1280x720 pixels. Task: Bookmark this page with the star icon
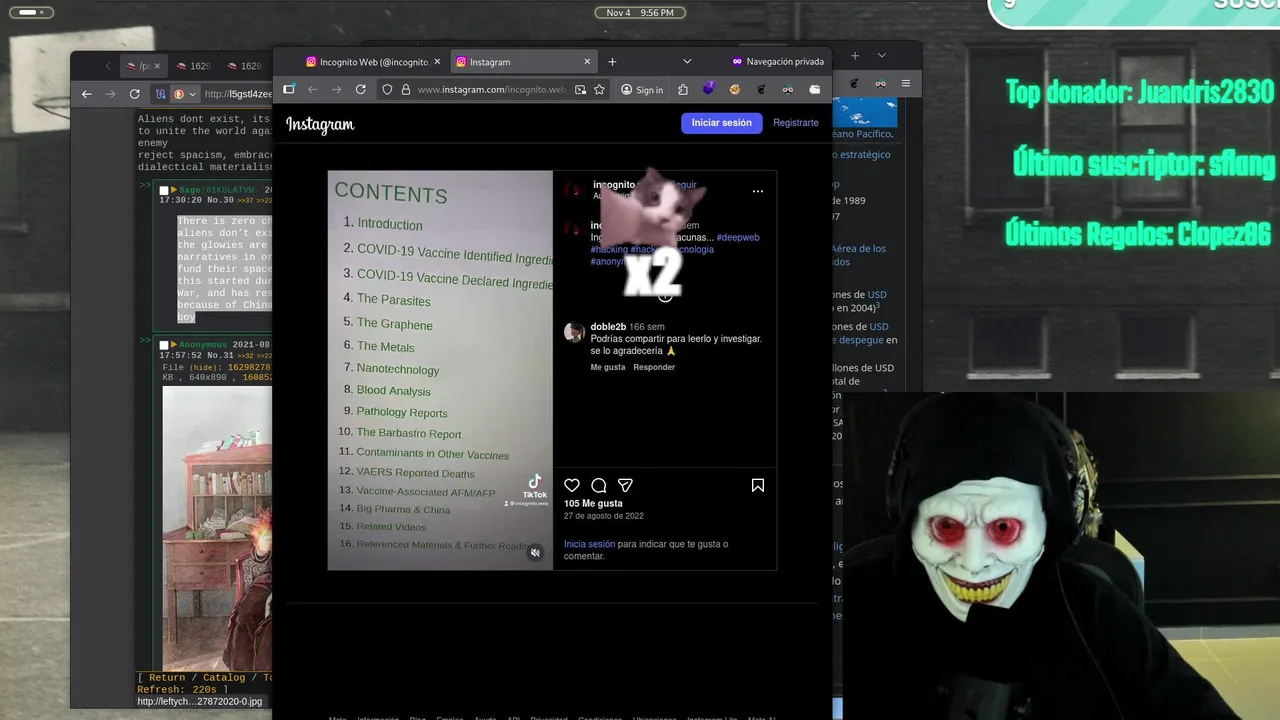(x=599, y=89)
